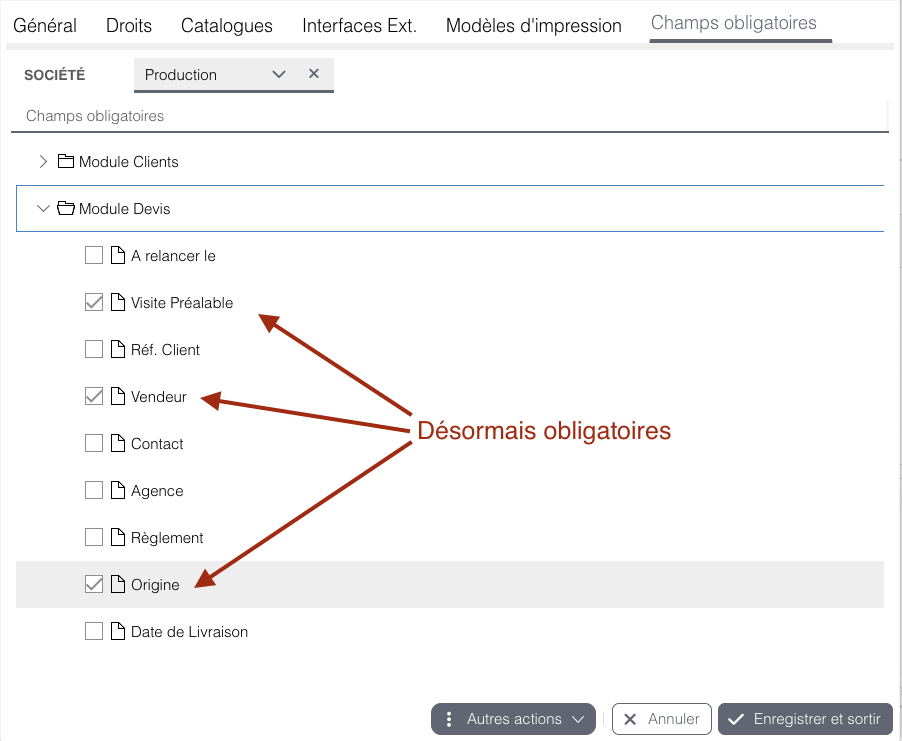Click the document icon beside Agence
Image resolution: width=902 pixels, height=741 pixels.
tap(117, 490)
